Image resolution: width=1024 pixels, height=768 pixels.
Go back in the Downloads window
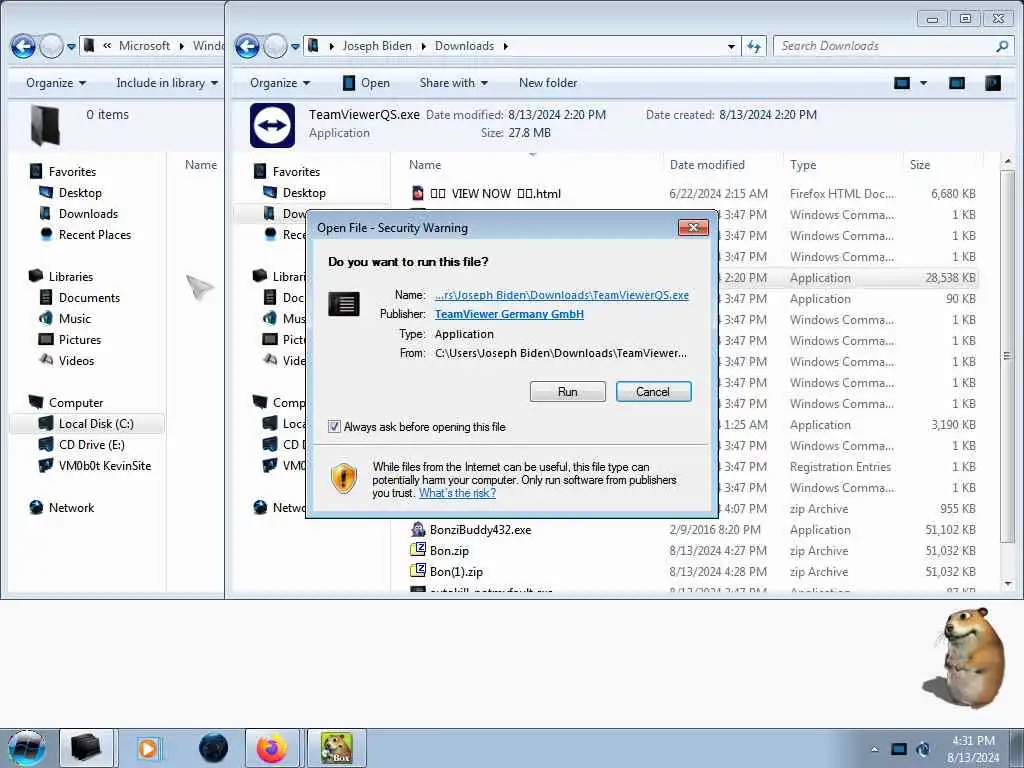248,46
